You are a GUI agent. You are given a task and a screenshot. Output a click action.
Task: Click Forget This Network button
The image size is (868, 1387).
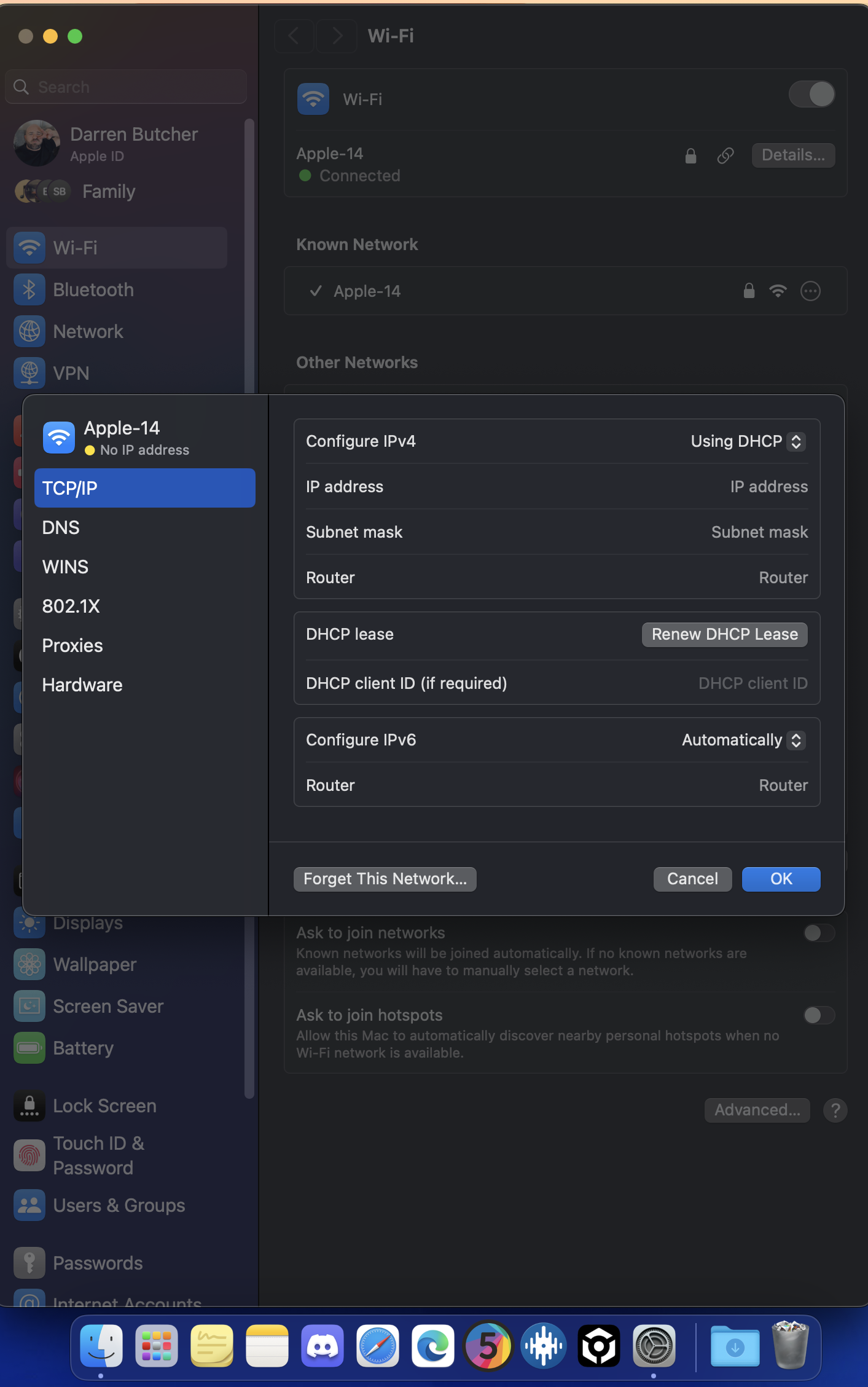(x=385, y=879)
